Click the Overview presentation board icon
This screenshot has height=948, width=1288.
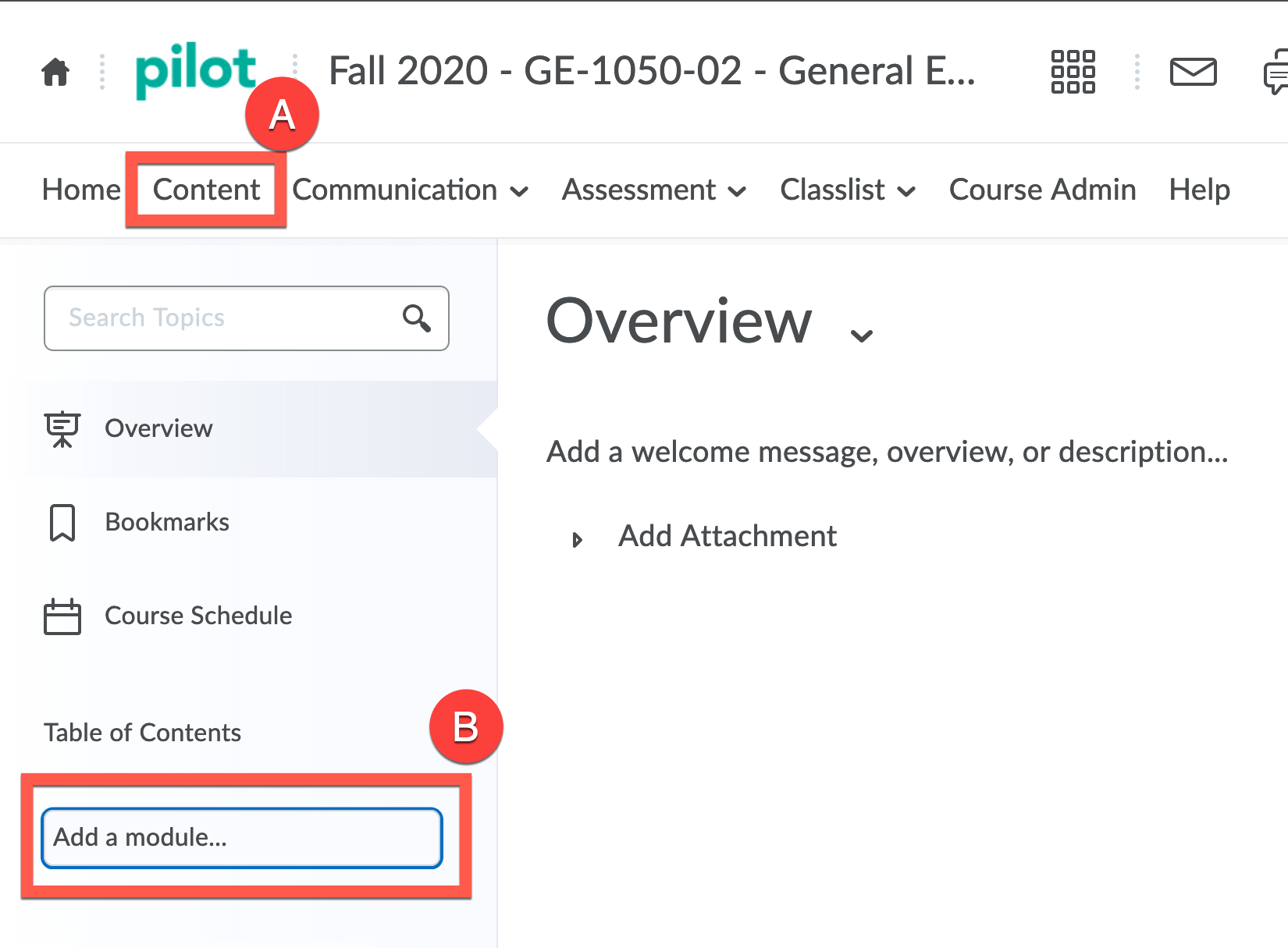62,429
